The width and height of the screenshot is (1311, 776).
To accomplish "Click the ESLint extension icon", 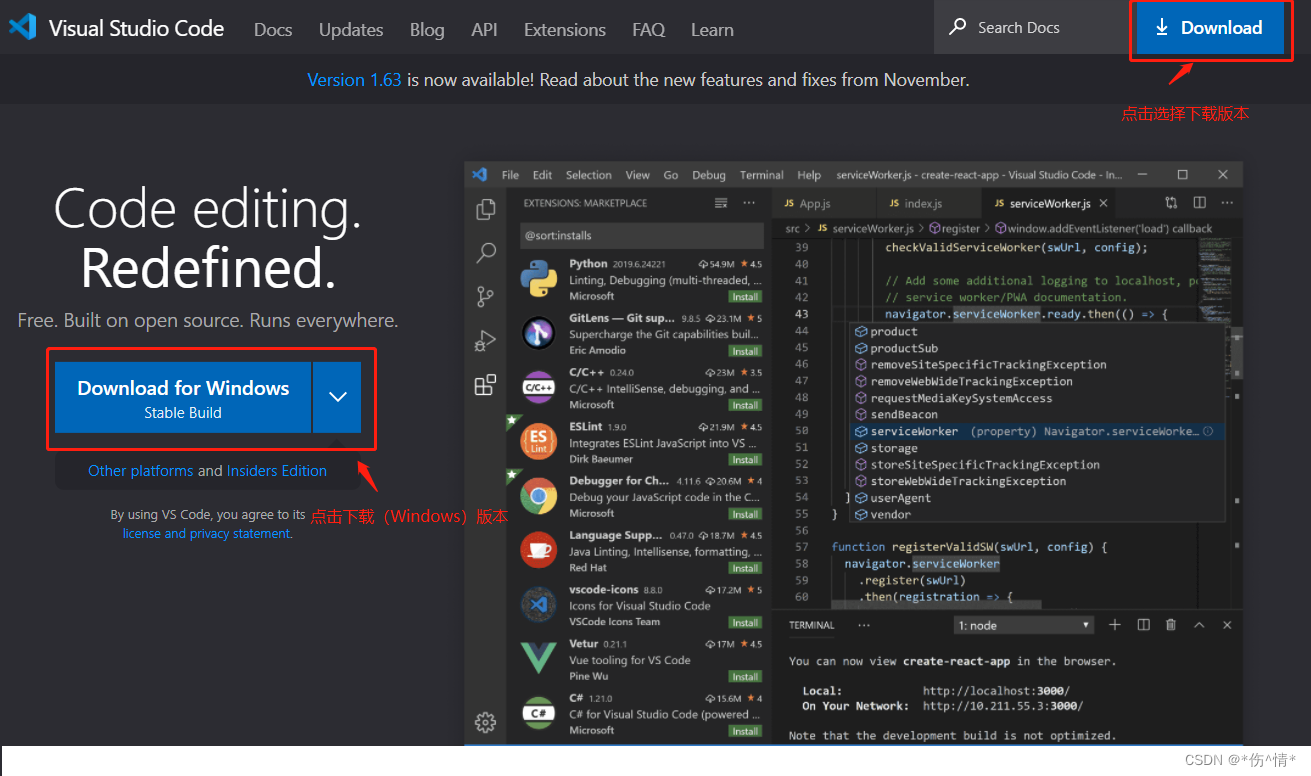I will point(538,441).
